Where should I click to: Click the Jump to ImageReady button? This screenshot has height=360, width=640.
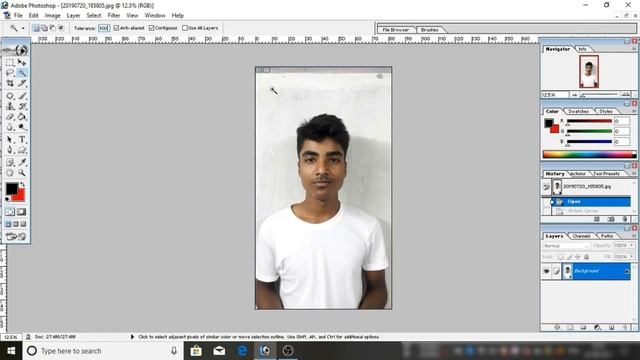click(x=16, y=236)
